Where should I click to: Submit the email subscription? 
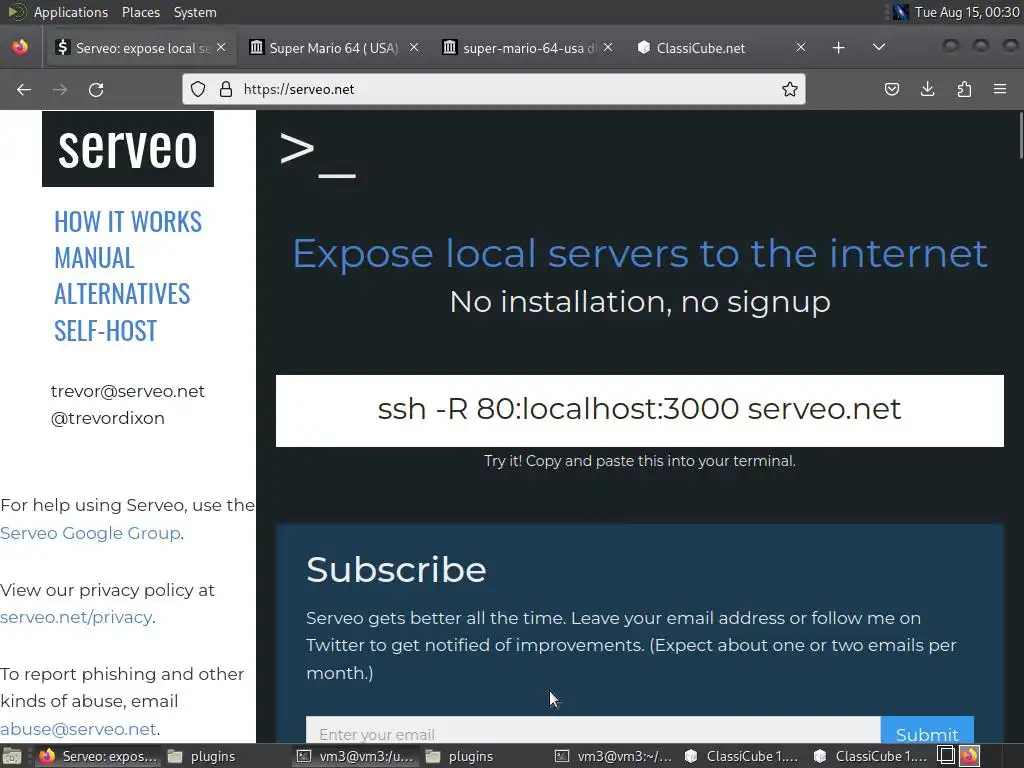click(x=927, y=731)
